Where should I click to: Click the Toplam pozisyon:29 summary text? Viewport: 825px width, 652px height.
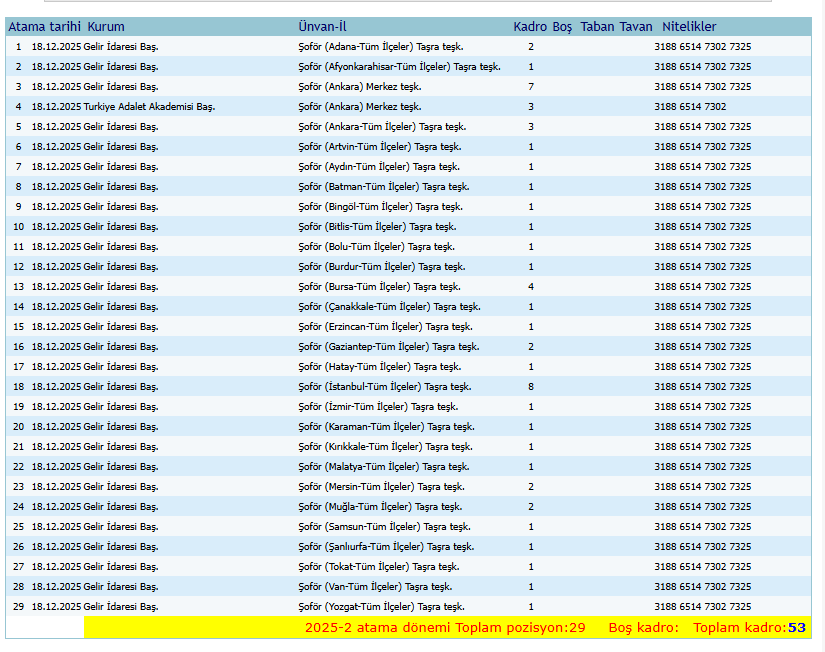[520, 628]
